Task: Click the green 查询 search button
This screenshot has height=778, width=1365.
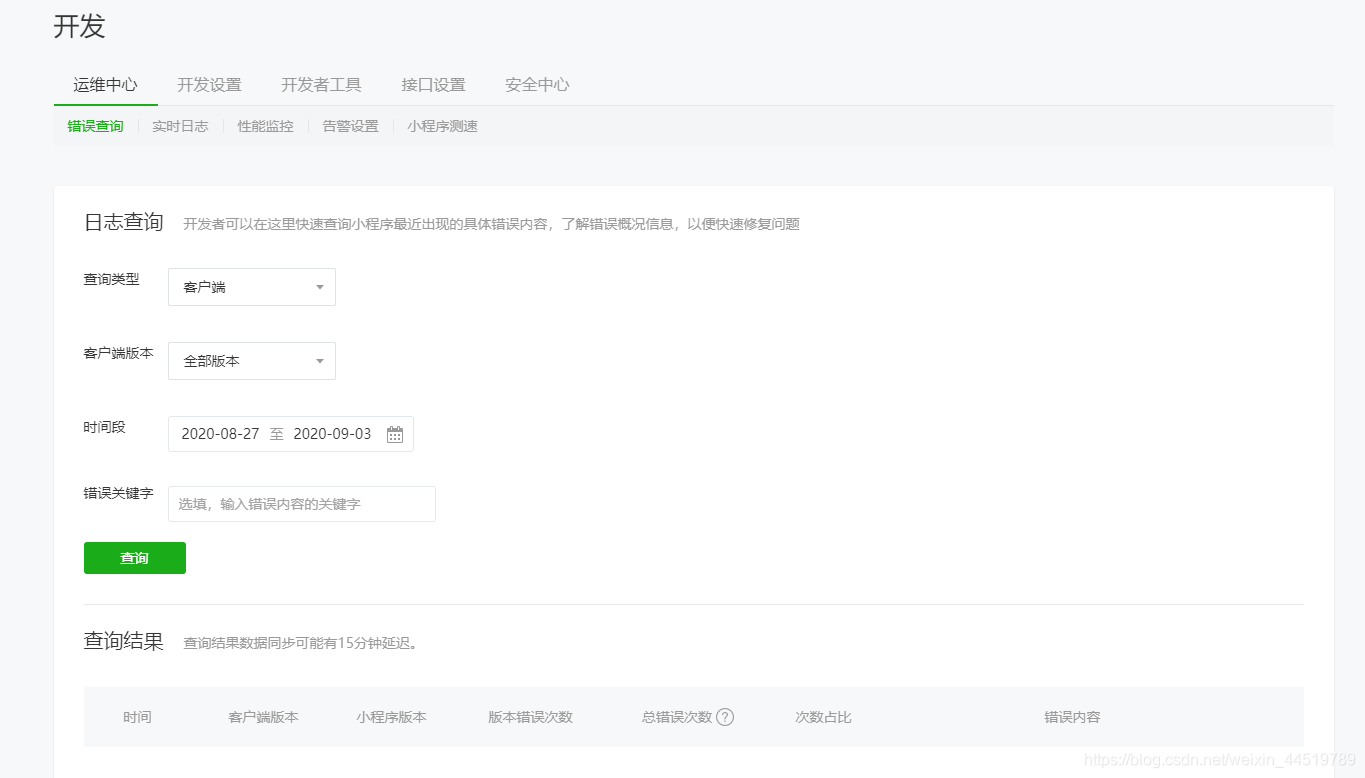Action: pyautogui.click(x=134, y=558)
